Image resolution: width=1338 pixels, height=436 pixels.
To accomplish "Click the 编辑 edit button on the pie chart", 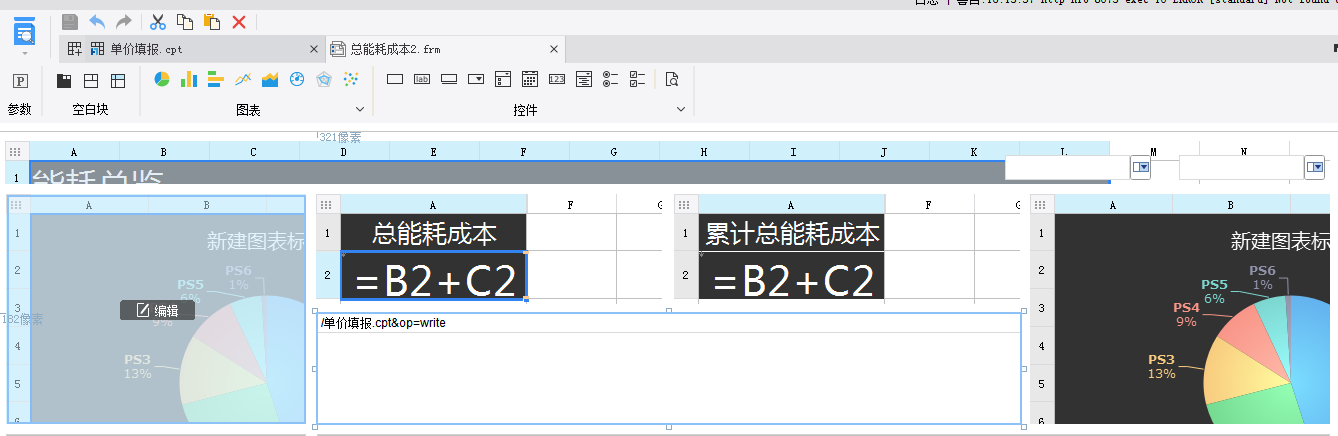I will tap(157, 310).
